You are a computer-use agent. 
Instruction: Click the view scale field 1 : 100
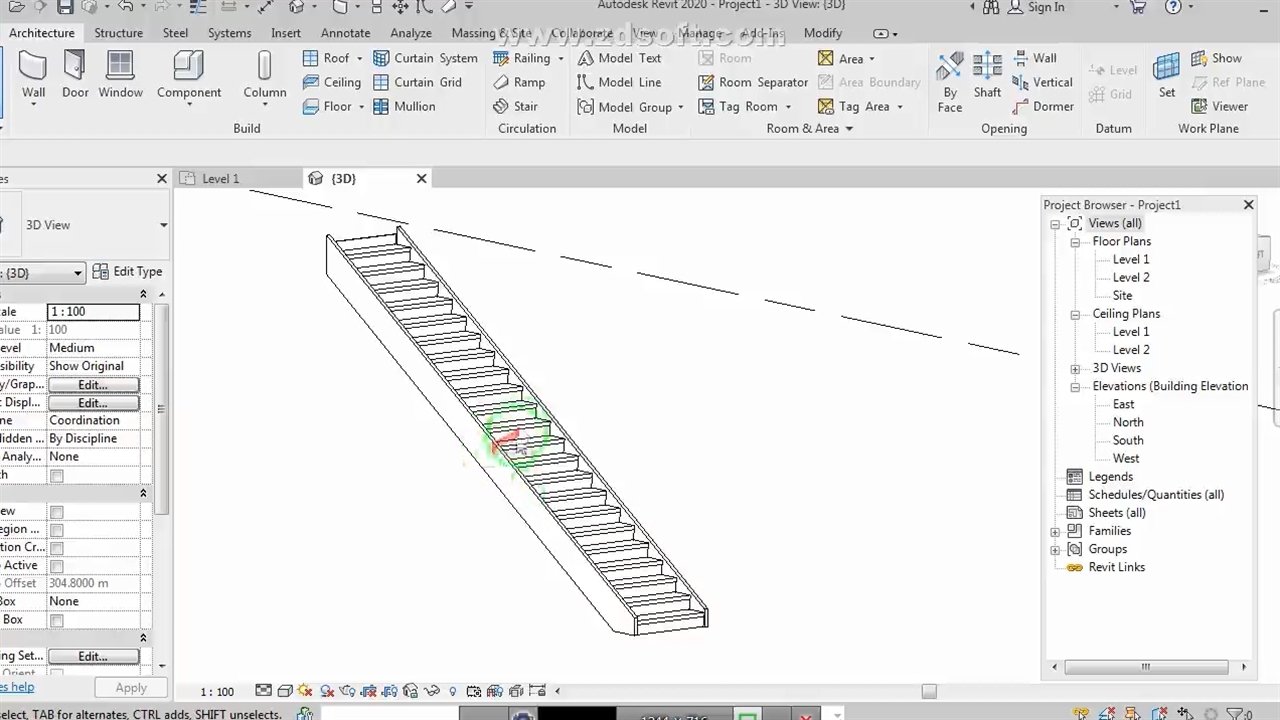pos(94,312)
